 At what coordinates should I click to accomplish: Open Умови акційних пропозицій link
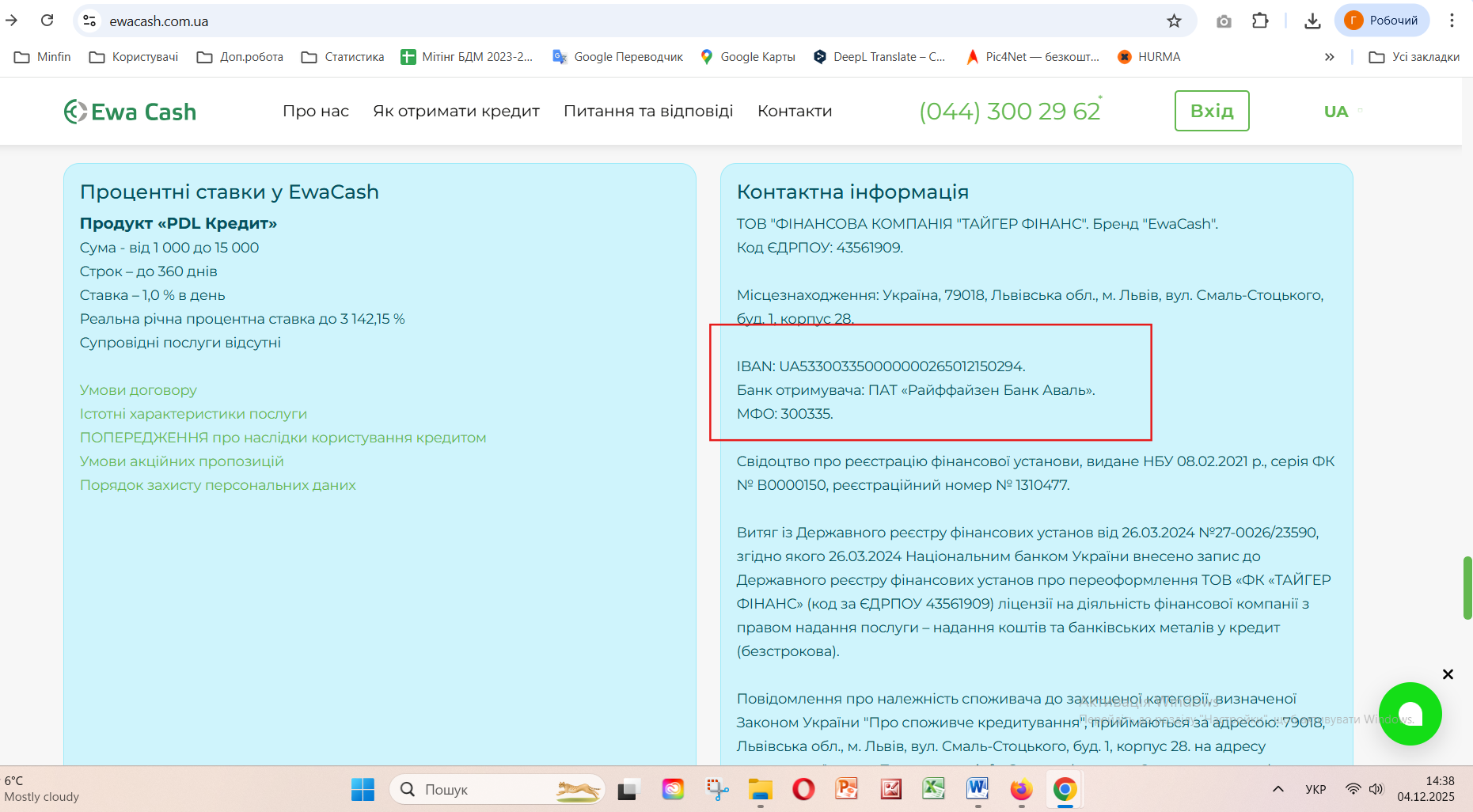[x=182, y=461]
